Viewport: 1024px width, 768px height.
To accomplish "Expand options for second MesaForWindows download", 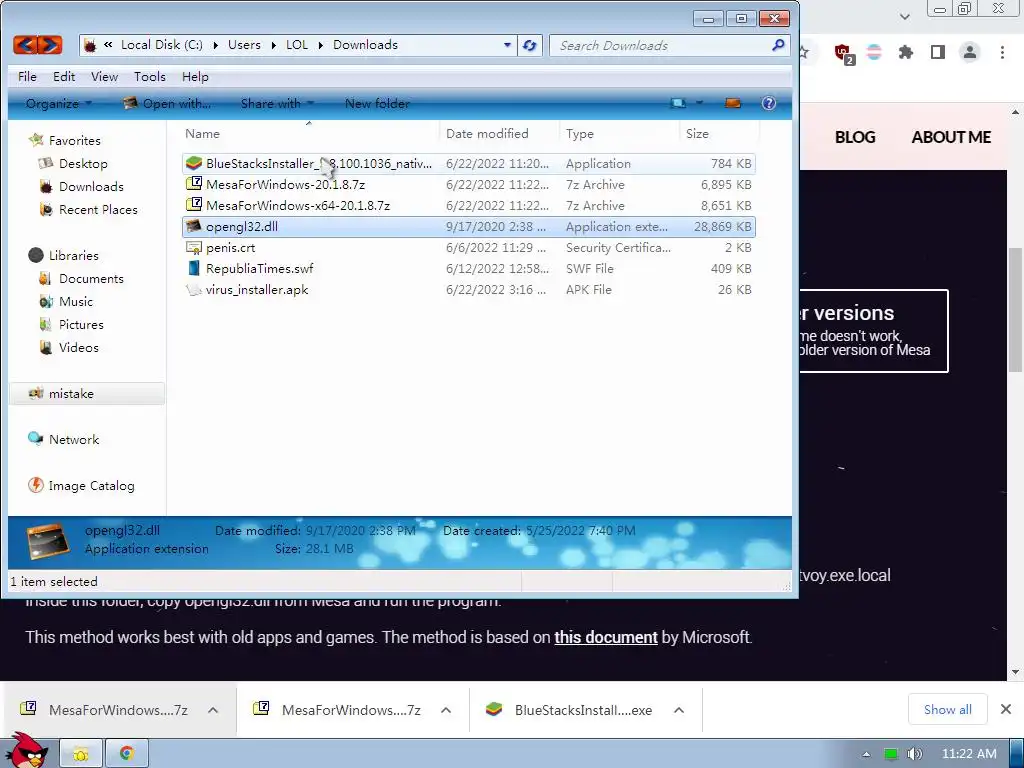I will pyautogui.click(x=446, y=710).
